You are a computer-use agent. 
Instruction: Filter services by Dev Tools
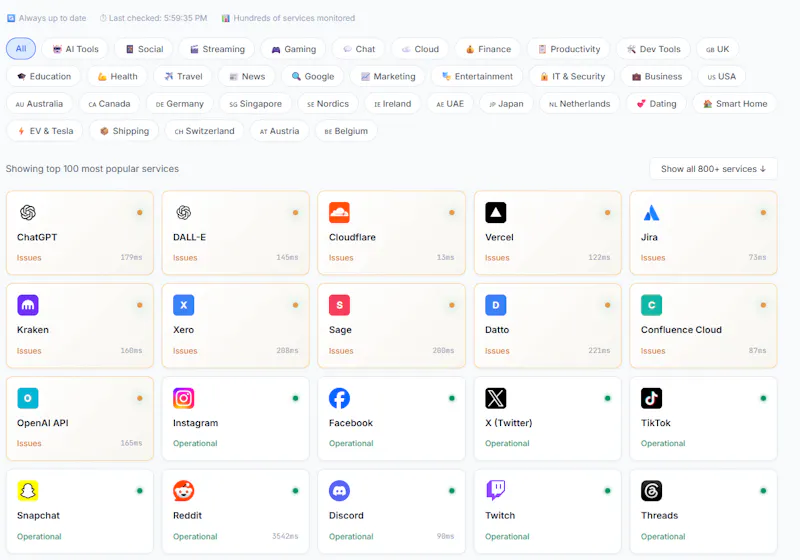(654, 49)
